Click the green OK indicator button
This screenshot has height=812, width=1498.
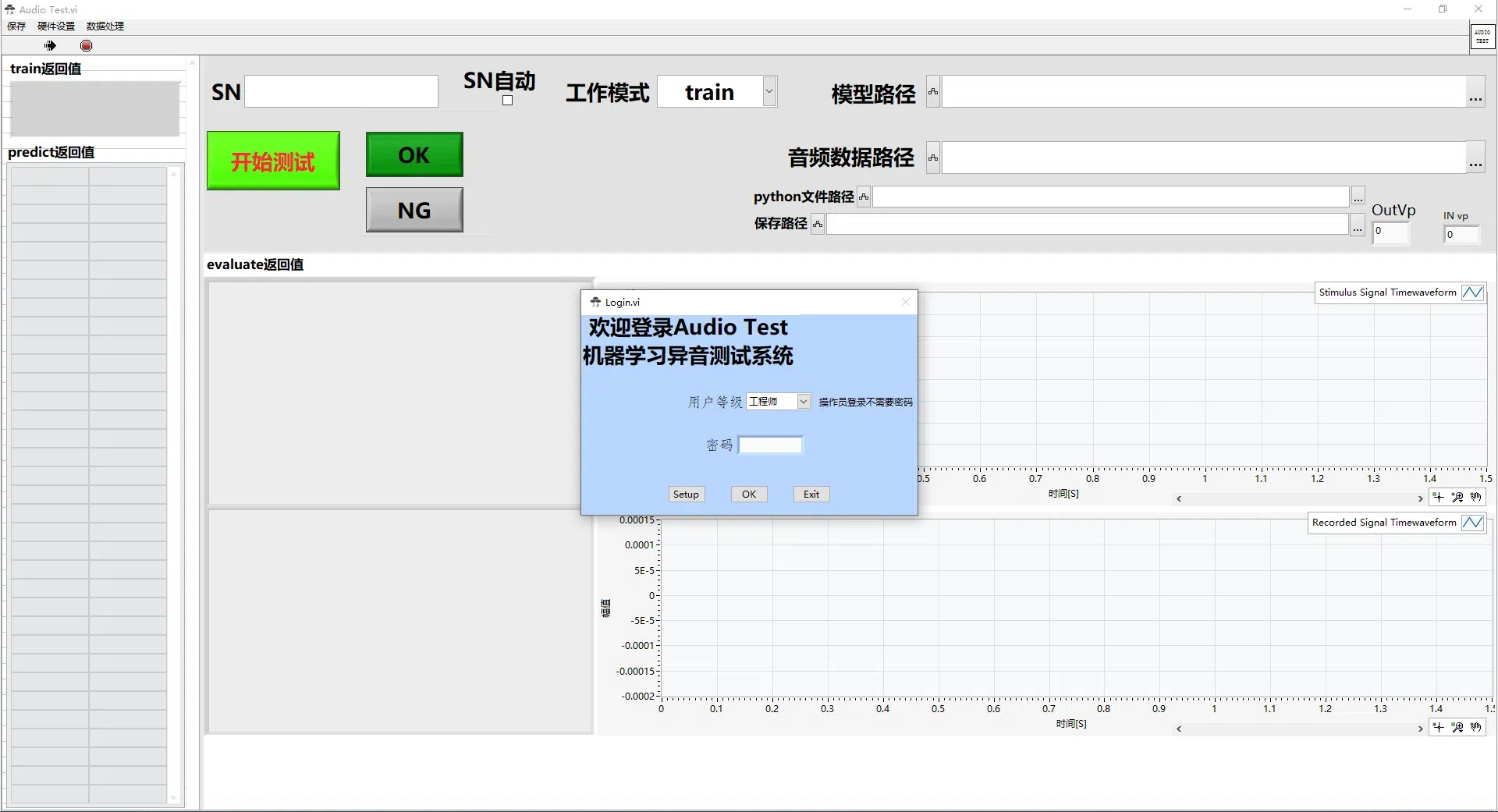(414, 154)
